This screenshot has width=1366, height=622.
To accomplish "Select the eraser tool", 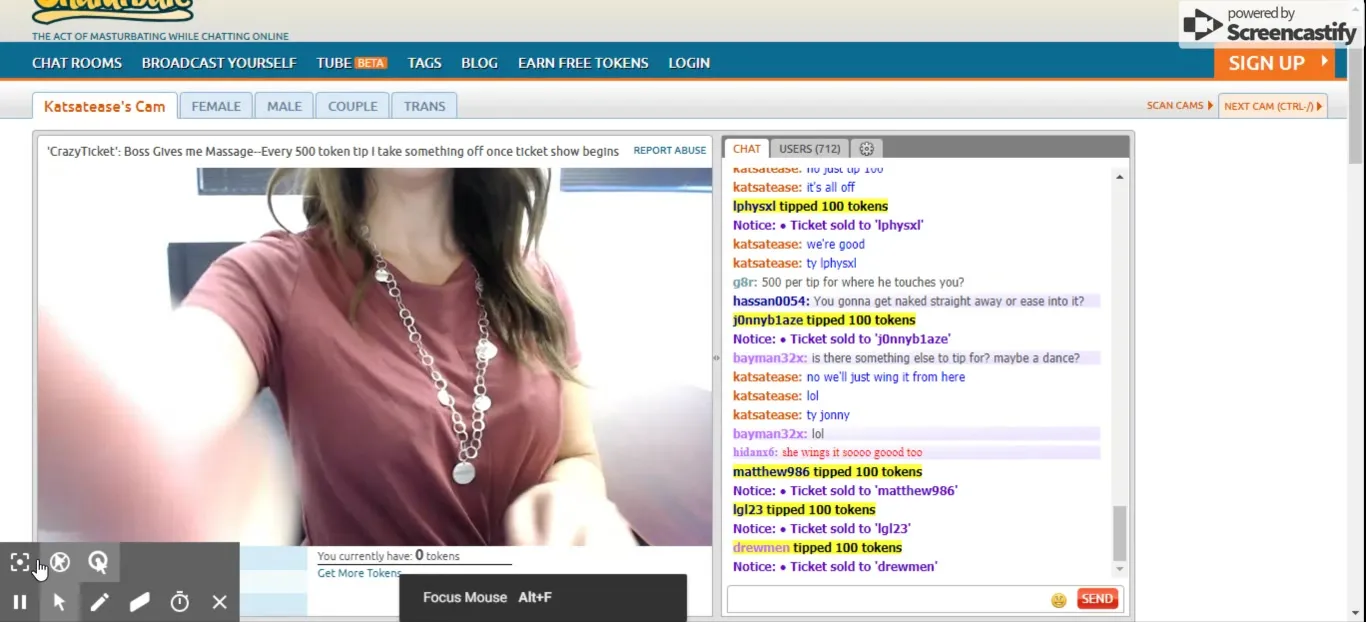I will click(x=140, y=602).
